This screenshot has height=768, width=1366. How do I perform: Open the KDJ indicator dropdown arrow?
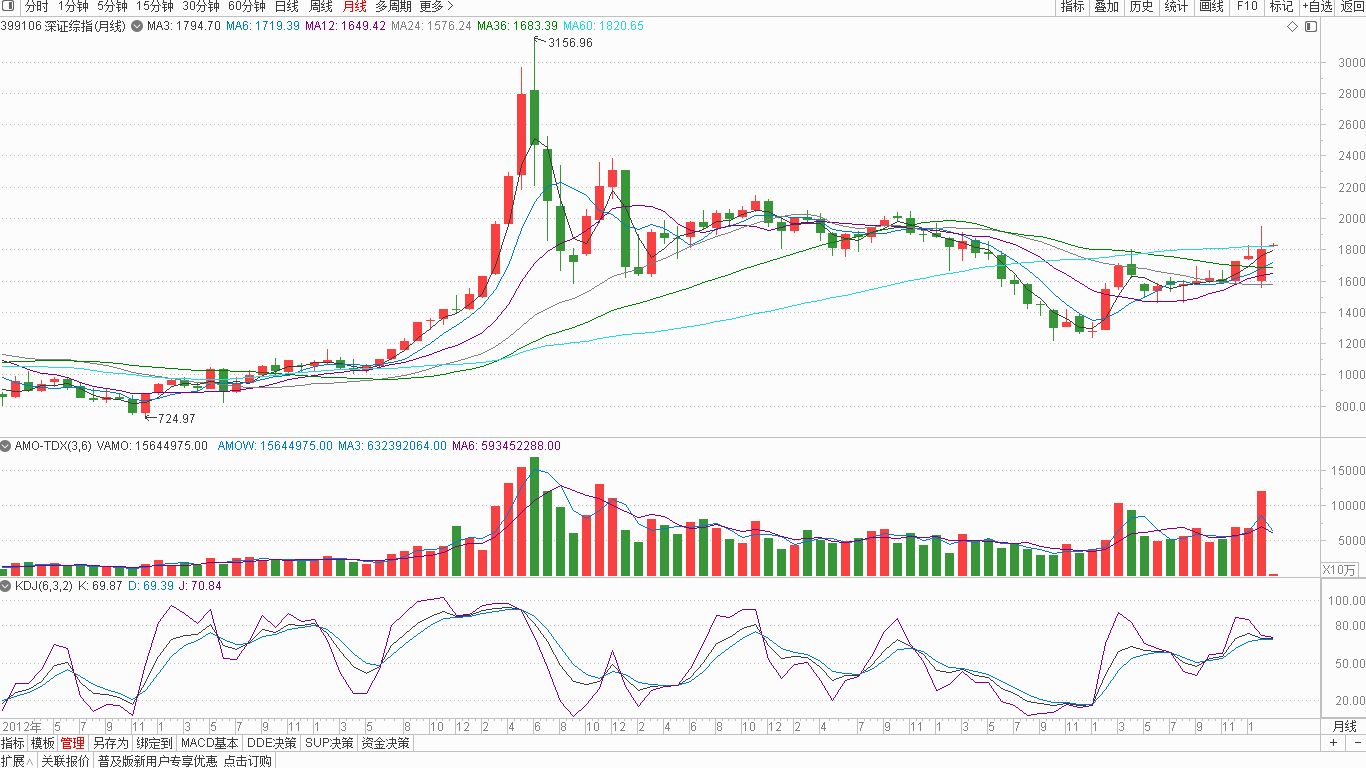click(6, 585)
